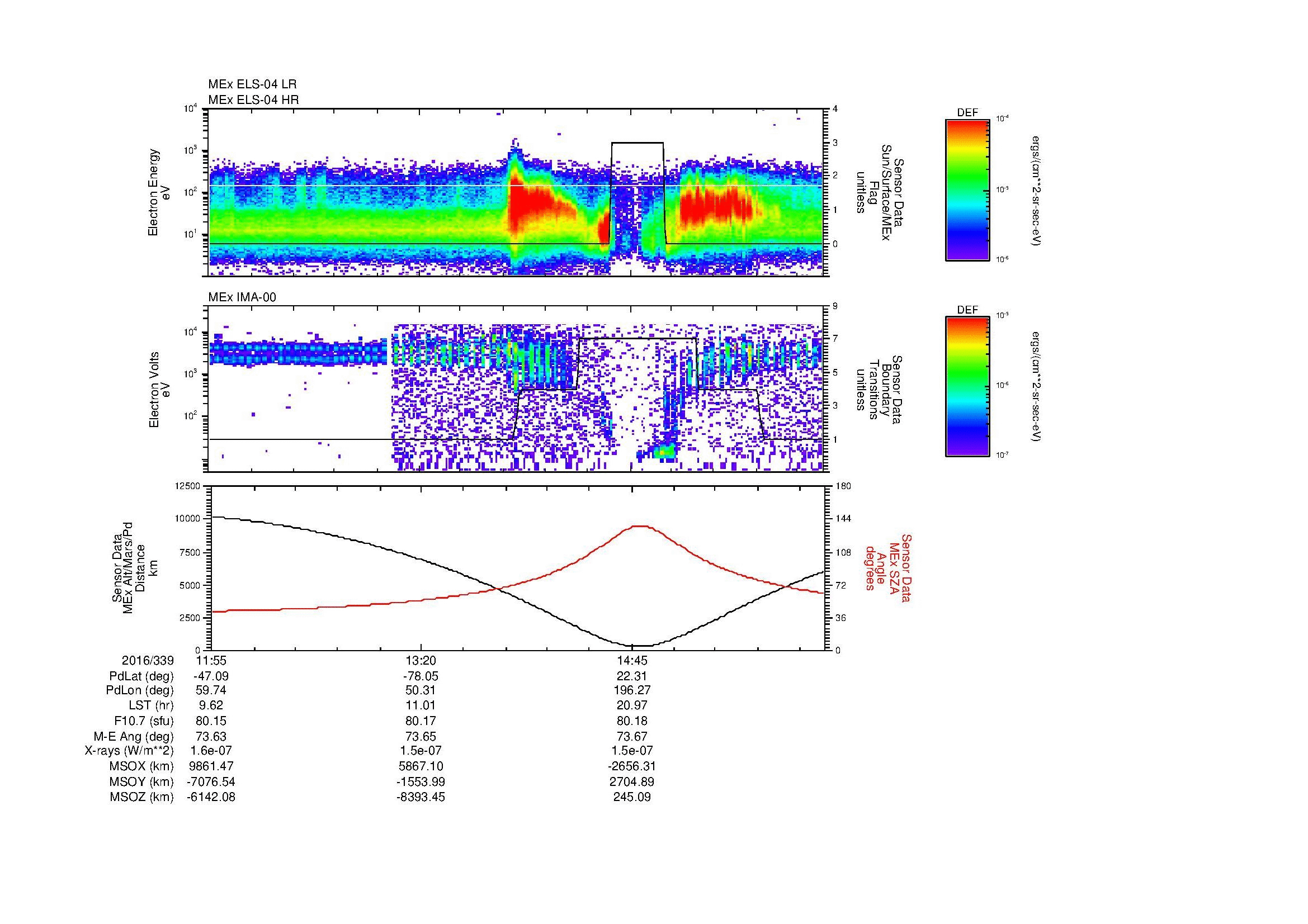Click the 'LST (hr)' row label
1308x924 pixels.
pyautogui.click(x=151, y=705)
